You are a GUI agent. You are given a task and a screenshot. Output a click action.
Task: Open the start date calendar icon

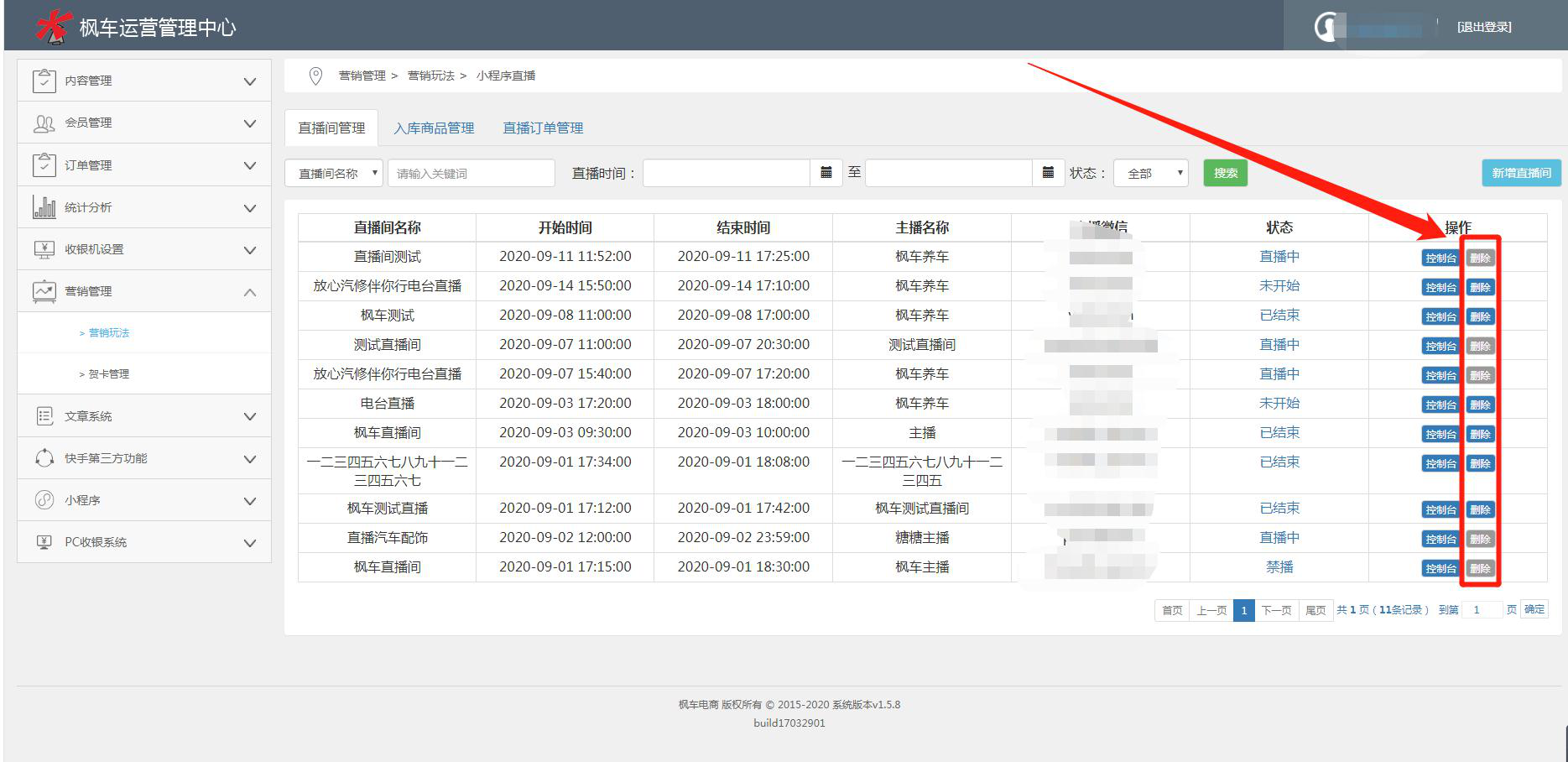pyautogui.click(x=826, y=173)
